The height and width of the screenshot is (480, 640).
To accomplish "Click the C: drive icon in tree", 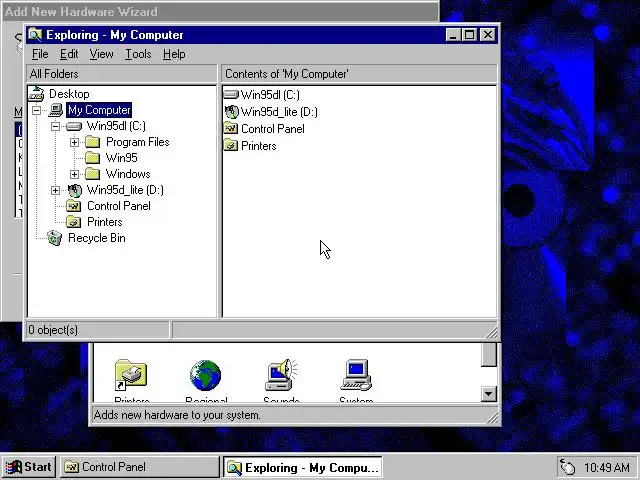I will (x=74, y=127).
